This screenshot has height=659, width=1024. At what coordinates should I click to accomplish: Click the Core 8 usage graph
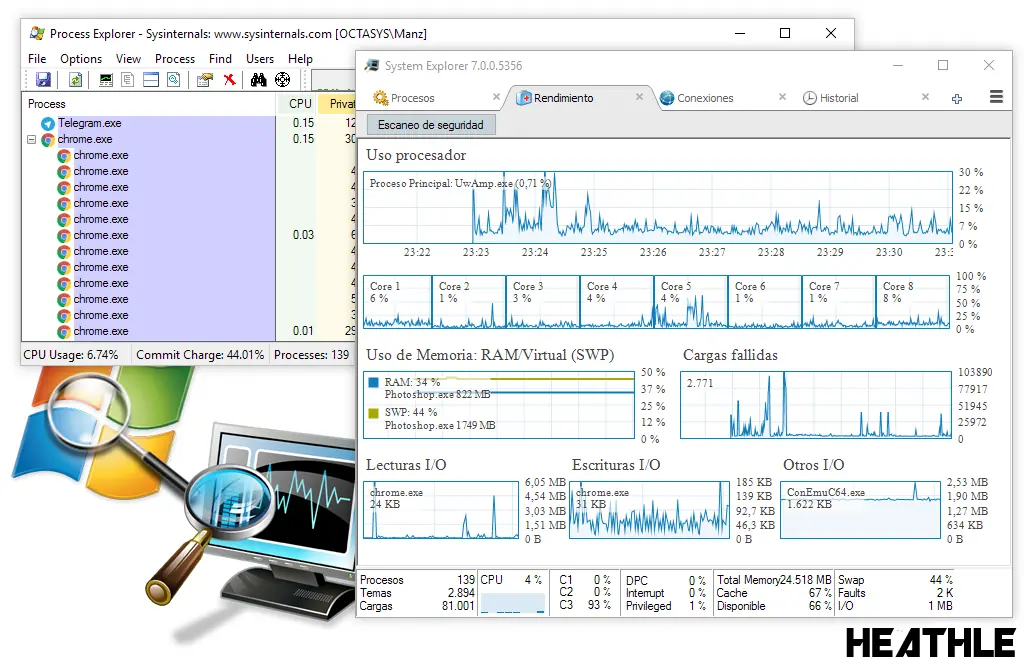tap(912, 302)
